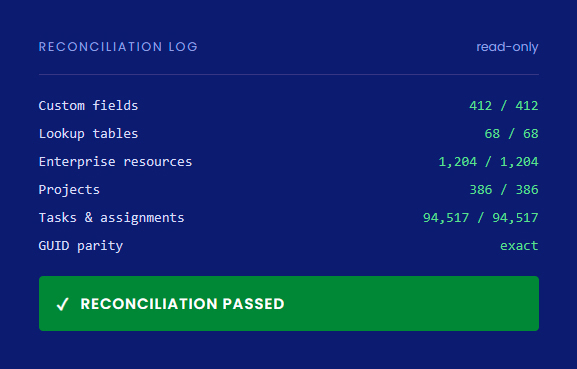Click the read-only label
This screenshot has width=577, height=369.
coord(507,47)
